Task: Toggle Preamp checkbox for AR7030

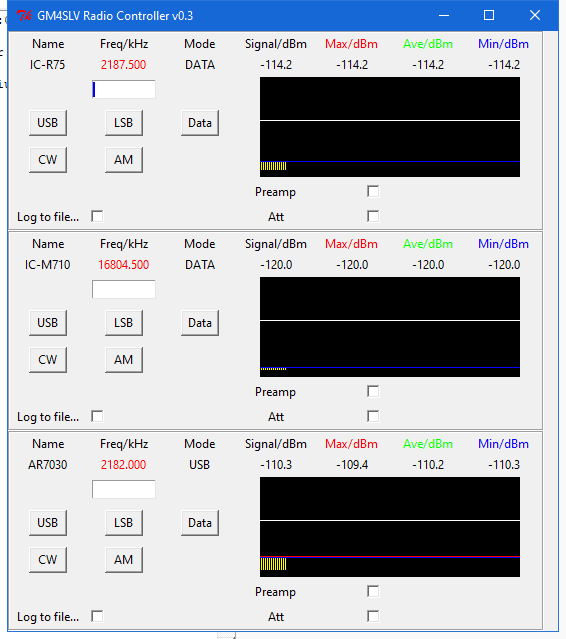Action: click(x=373, y=591)
